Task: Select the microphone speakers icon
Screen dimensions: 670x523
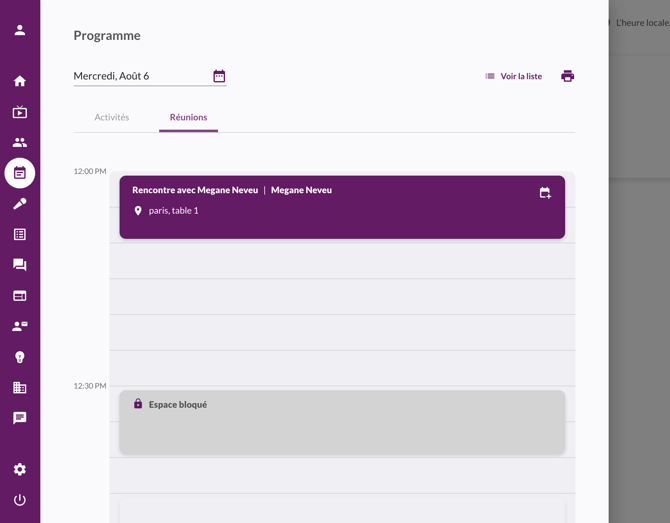Action: (20, 204)
